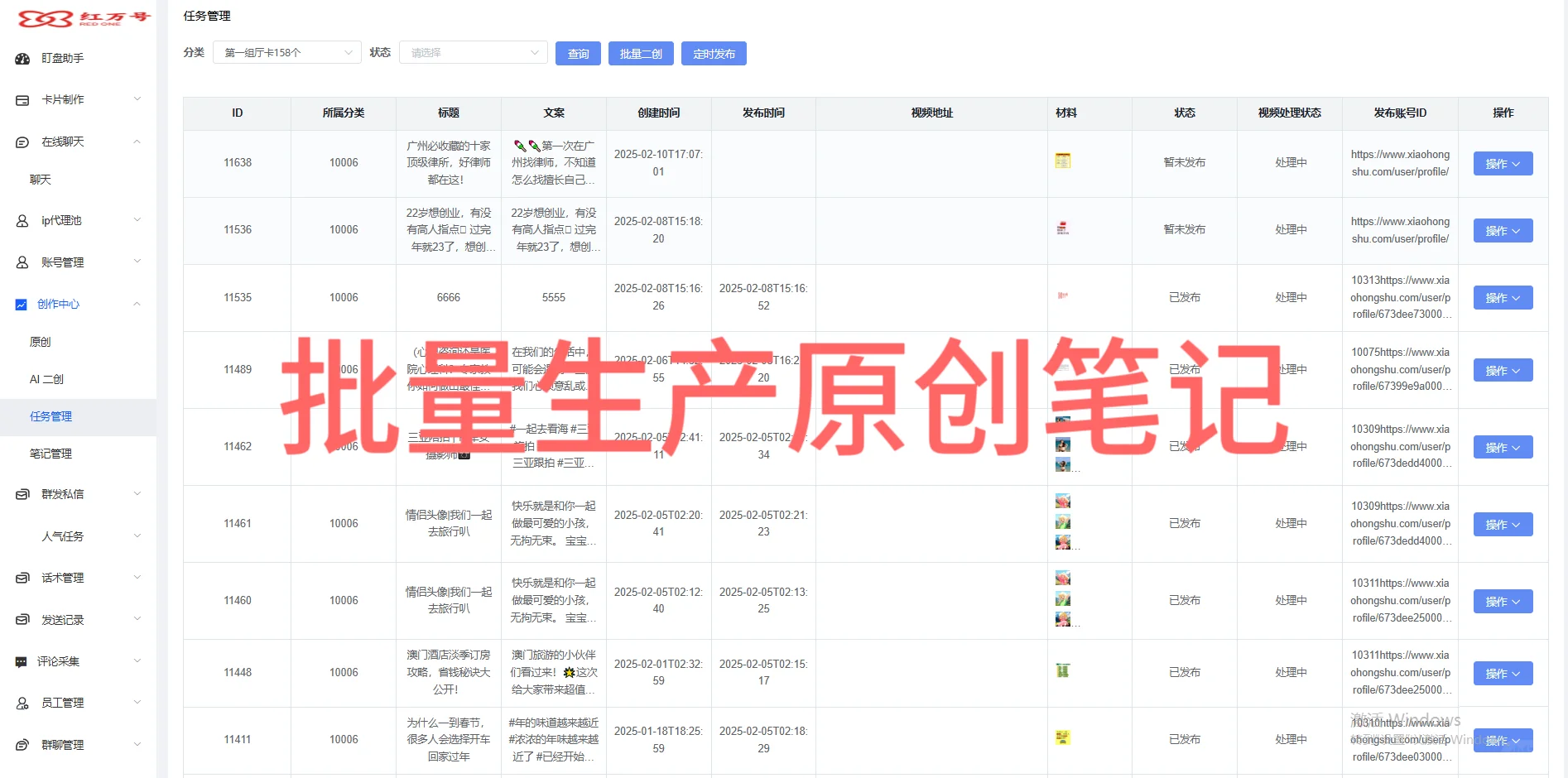
Task: Click the 群发私信 messaging icon
Action: 21,494
